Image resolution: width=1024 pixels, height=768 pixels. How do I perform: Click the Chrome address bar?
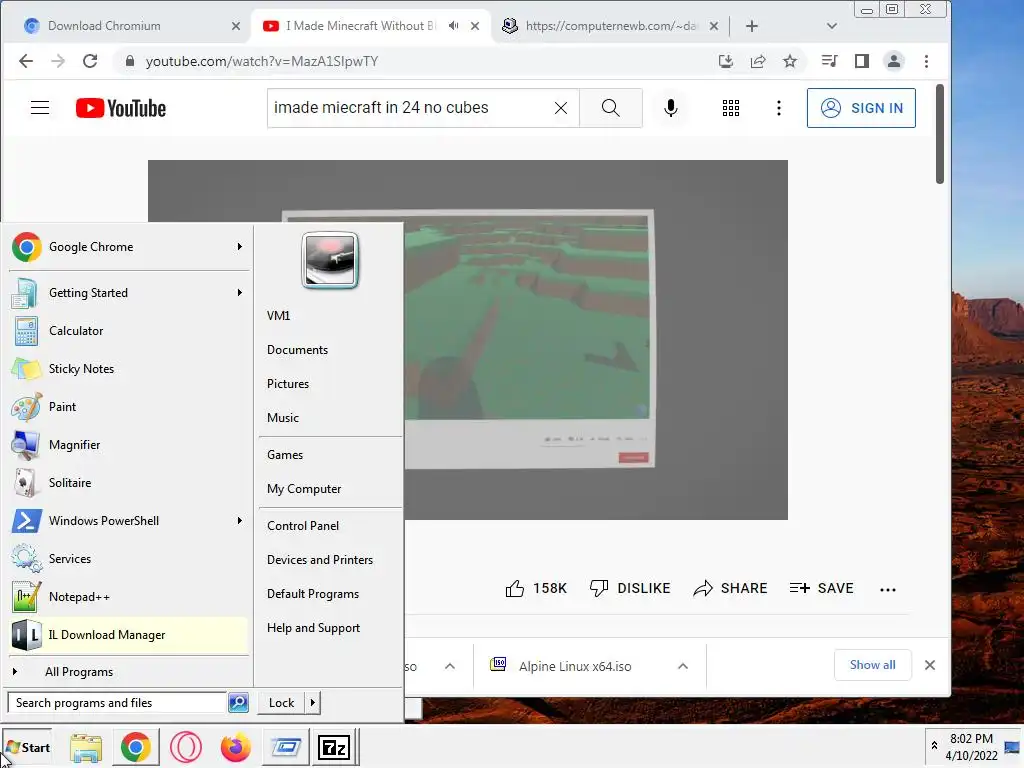click(x=418, y=61)
